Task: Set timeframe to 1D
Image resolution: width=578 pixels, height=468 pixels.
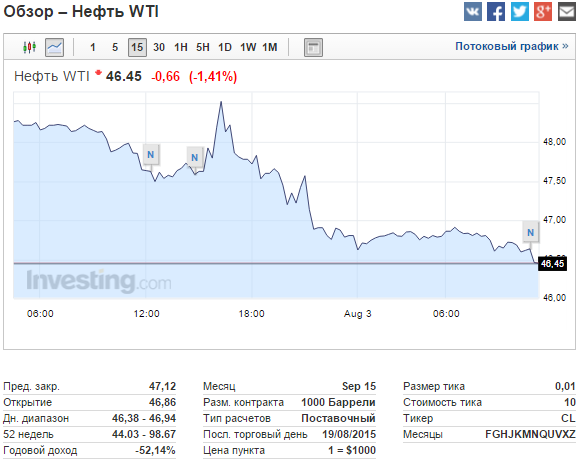Action: tap(225, 47)
